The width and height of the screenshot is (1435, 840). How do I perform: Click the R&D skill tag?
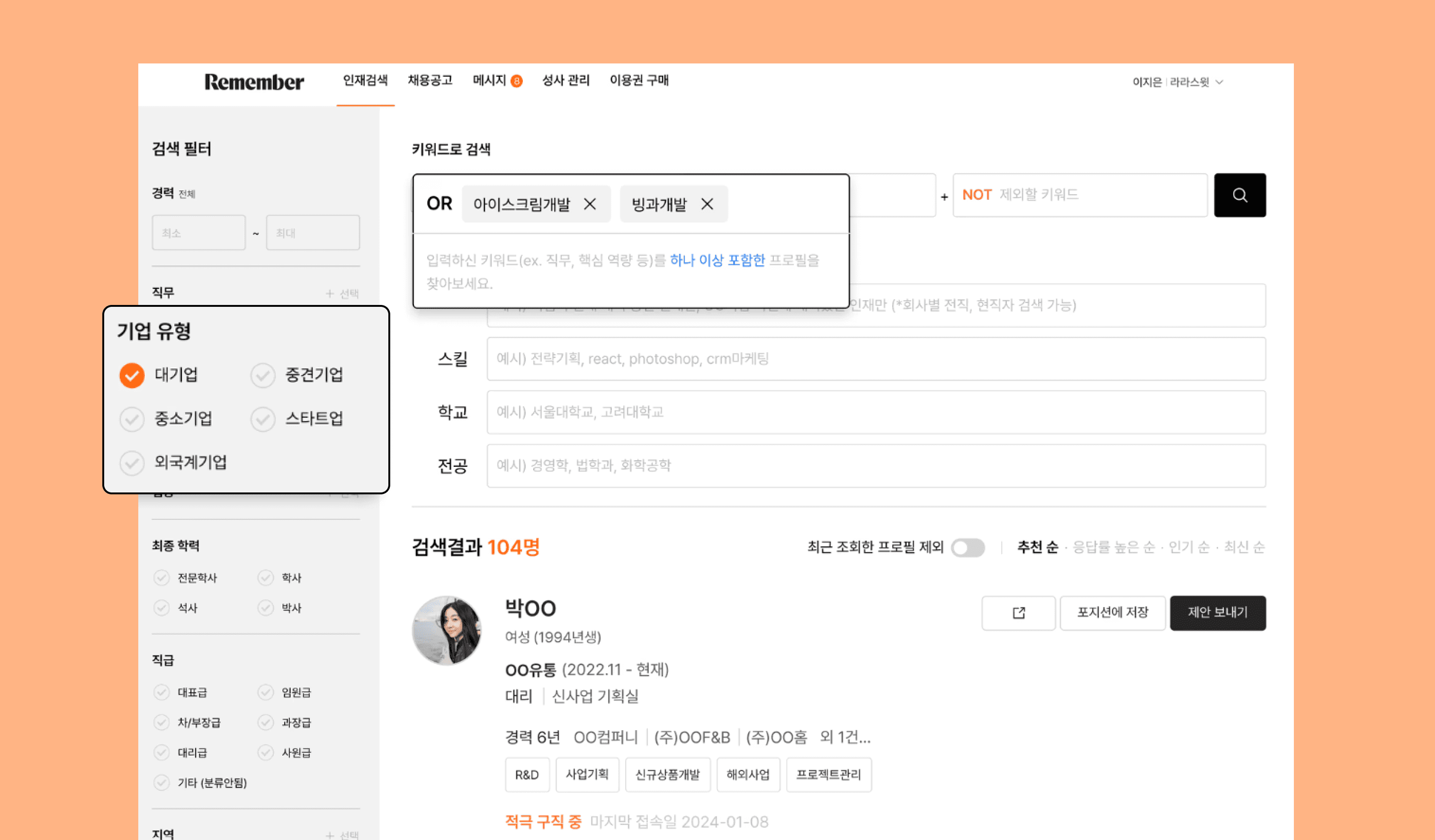click(x=527, y=775)
